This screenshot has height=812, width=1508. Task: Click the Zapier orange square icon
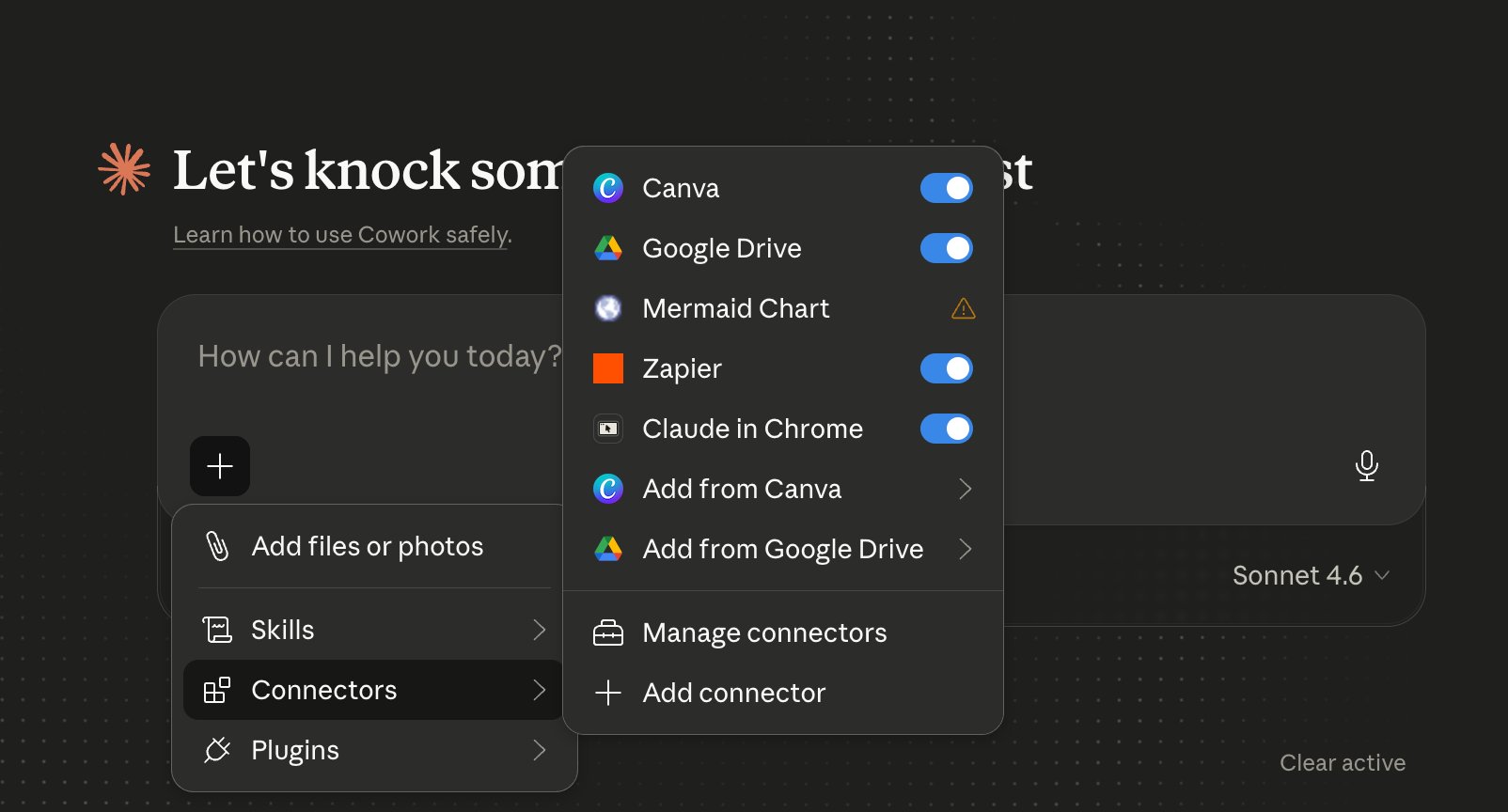(x=608, y=368)
